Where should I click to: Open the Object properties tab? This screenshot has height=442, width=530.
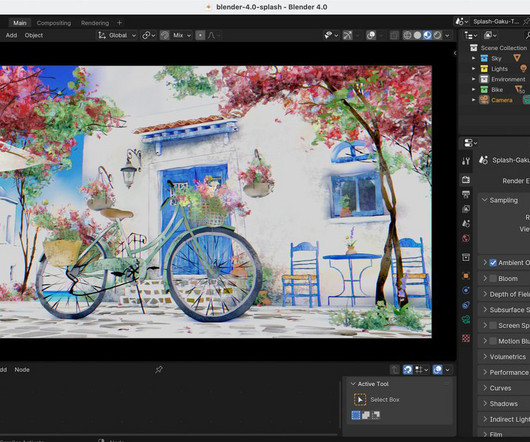(466, 276)
